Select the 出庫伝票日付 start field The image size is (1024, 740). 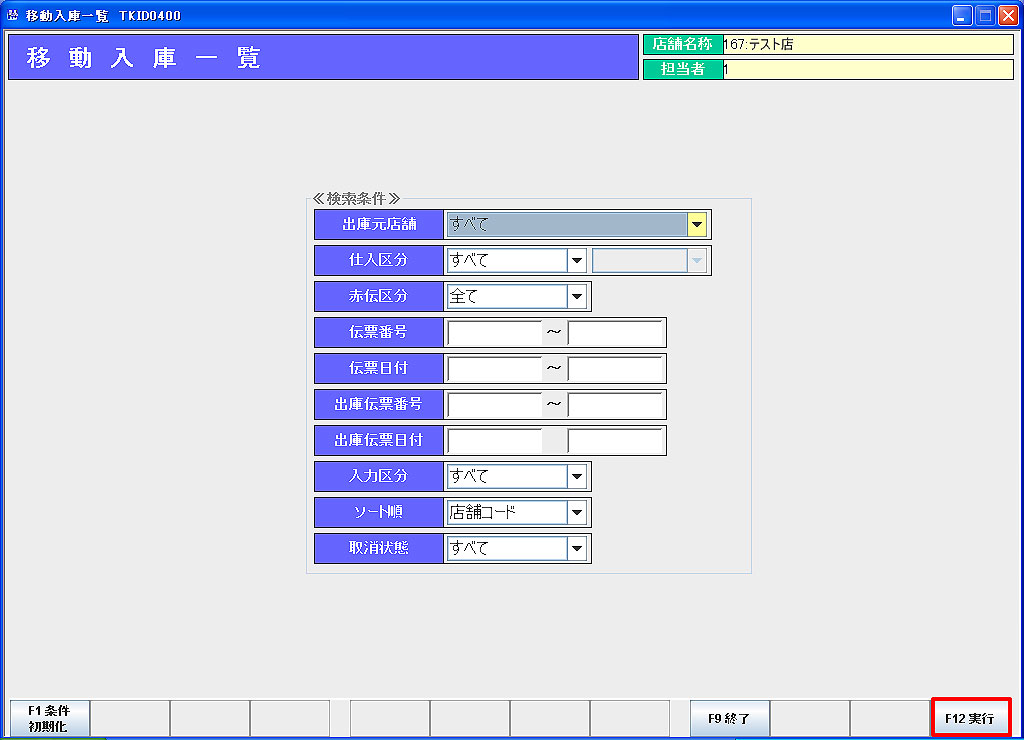[495, 441]
